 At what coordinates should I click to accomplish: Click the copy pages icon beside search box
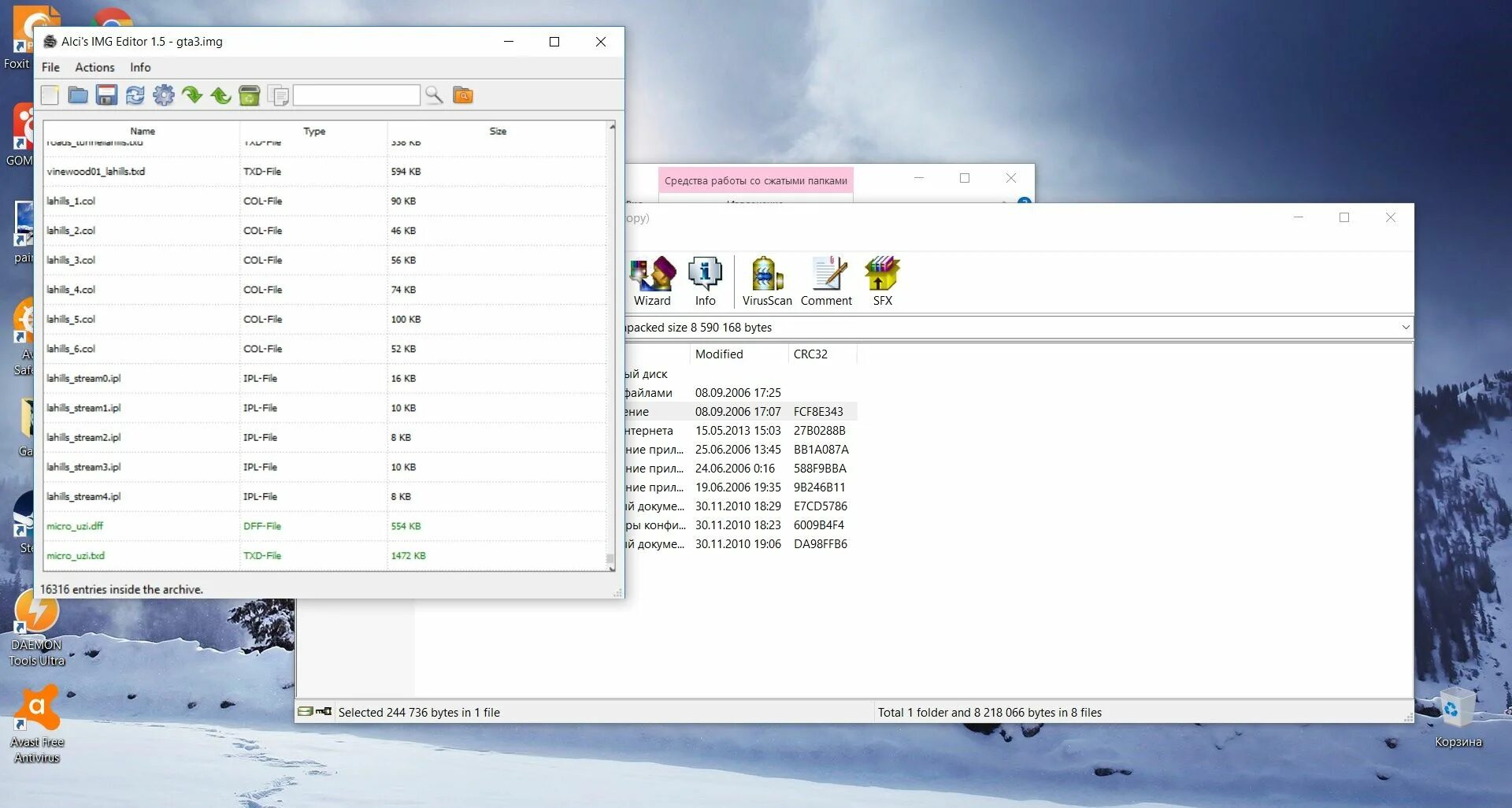point(278,95)
